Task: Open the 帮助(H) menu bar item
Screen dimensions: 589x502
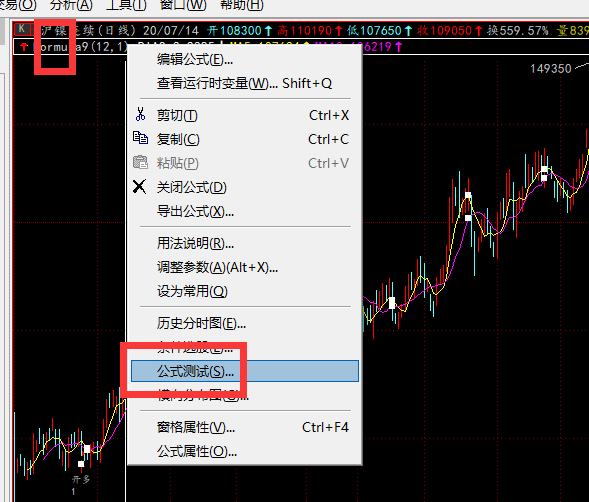Action: pos(242,5)
